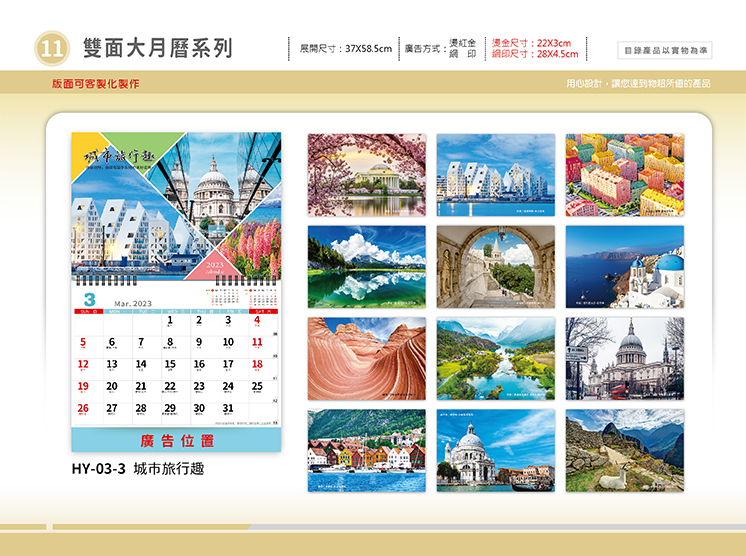Select the HY-03-3 城市旅行趣 product label

pos(137,468)
